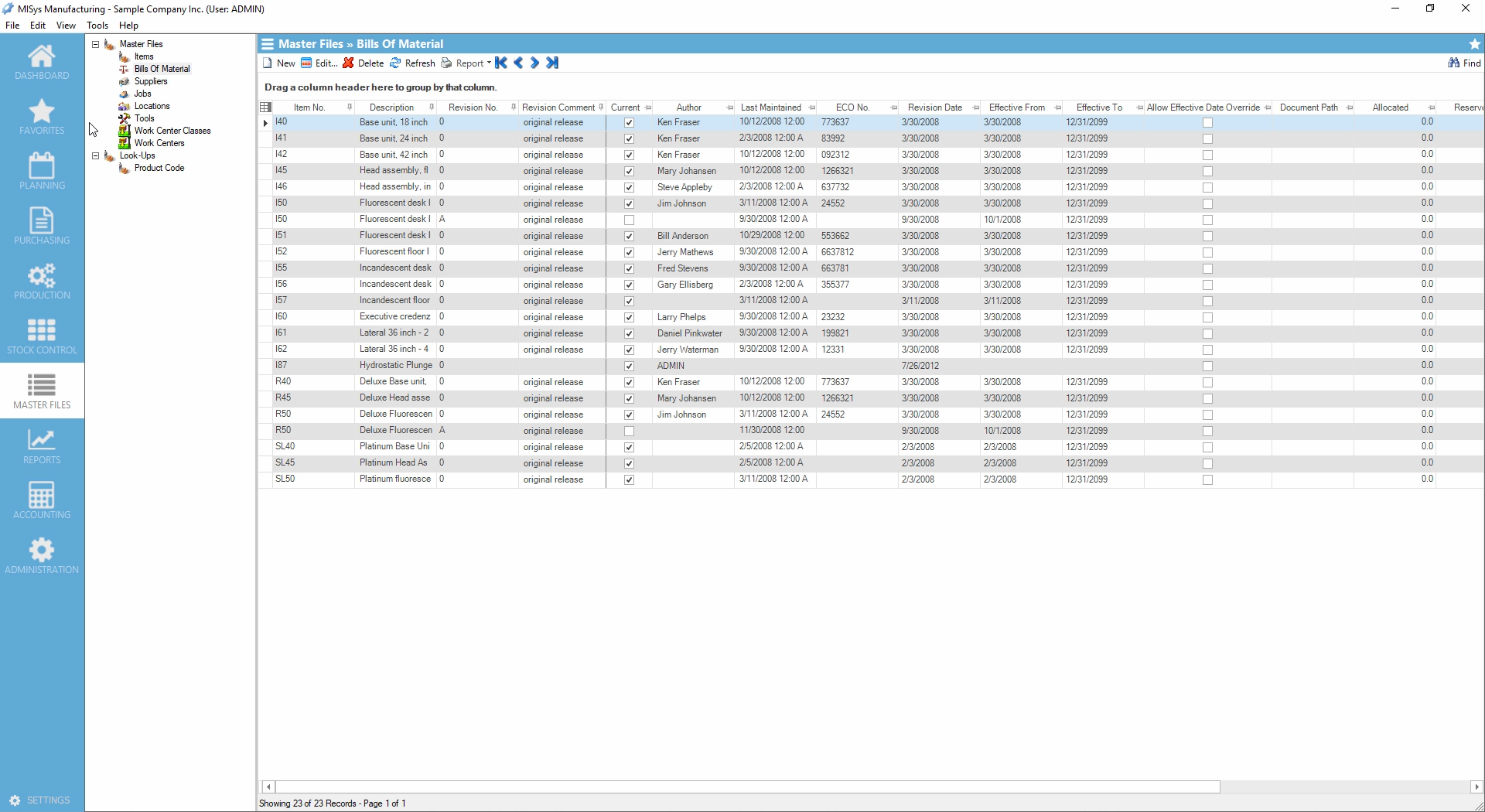Screen dimensions: 1485x812
Task: Check Allow Effective Date Override for I40
Action: [x=1207, y=123]
